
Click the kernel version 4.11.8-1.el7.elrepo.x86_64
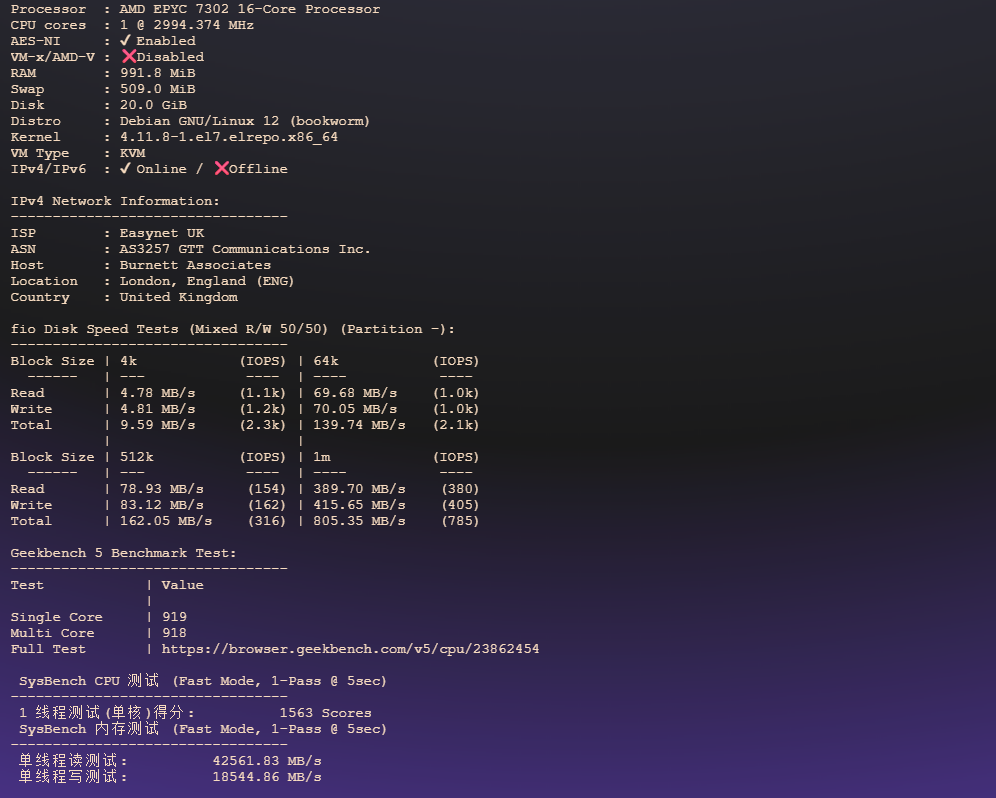click(x=228, y=137)
